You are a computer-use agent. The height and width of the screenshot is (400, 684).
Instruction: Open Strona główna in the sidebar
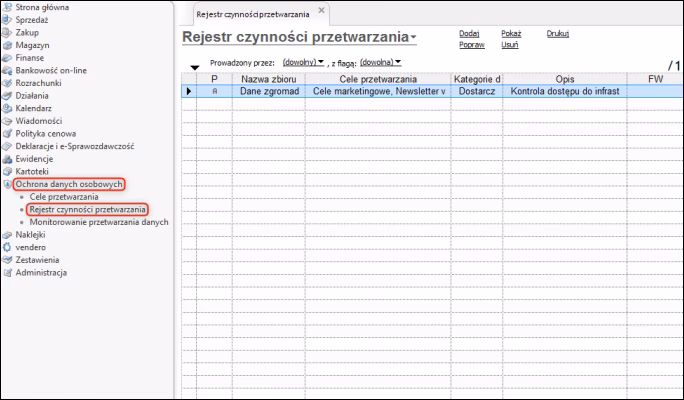[x=42, y=7]
